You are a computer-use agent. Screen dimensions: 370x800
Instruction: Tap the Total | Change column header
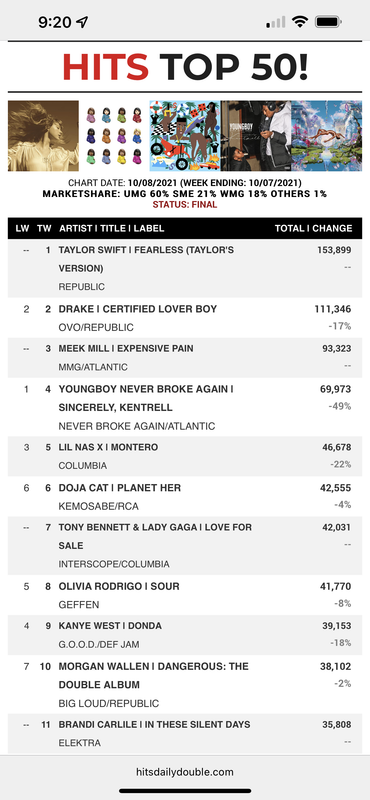[313, 229]
